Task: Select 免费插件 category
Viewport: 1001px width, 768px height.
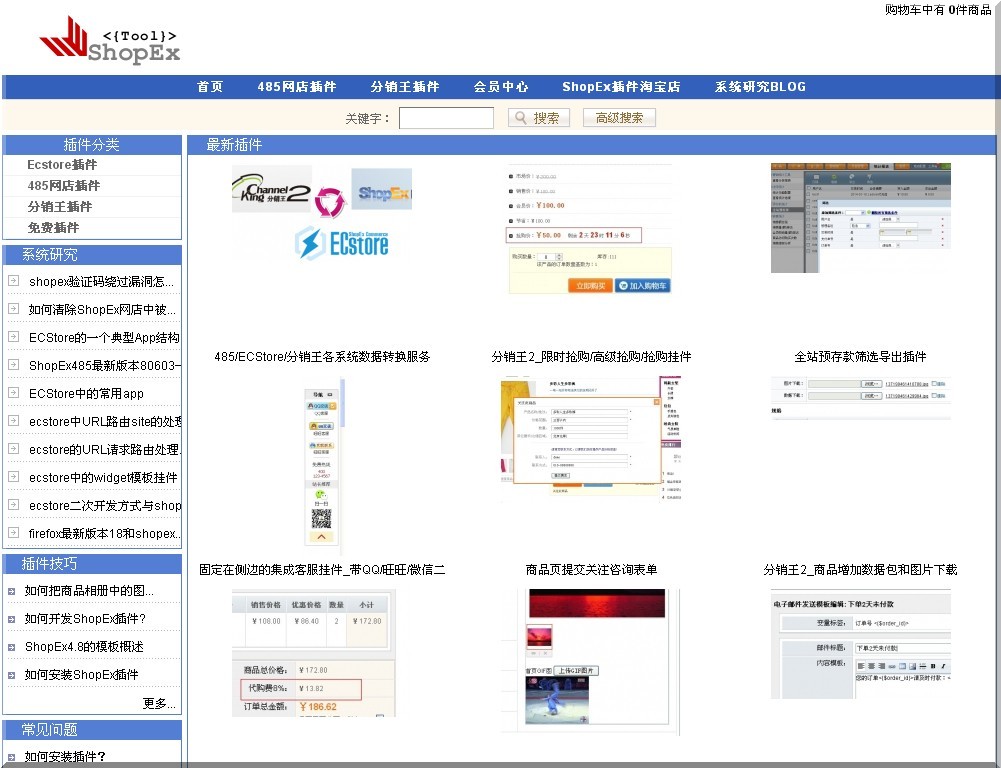Action: 53,228
